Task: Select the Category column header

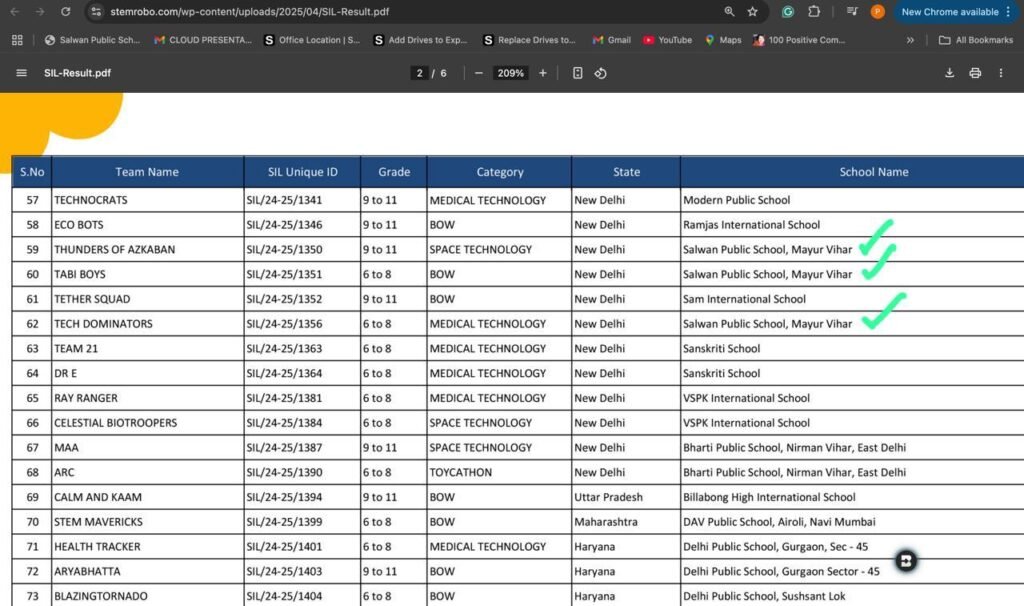Action: pyautogui.click(x=500, y=172)
